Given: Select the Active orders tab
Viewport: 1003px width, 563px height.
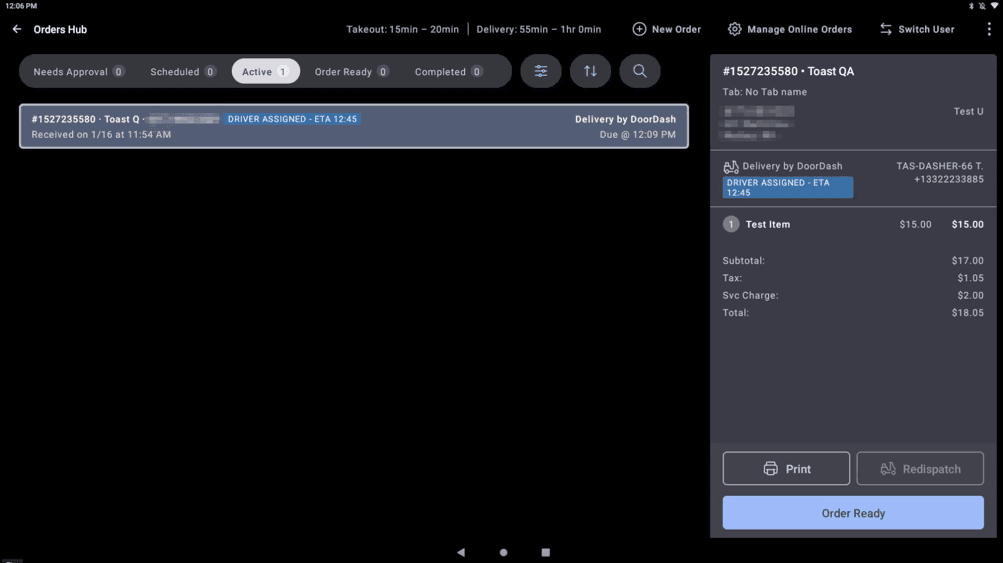Looking at the screenshot, I should [x=265, y=72].
